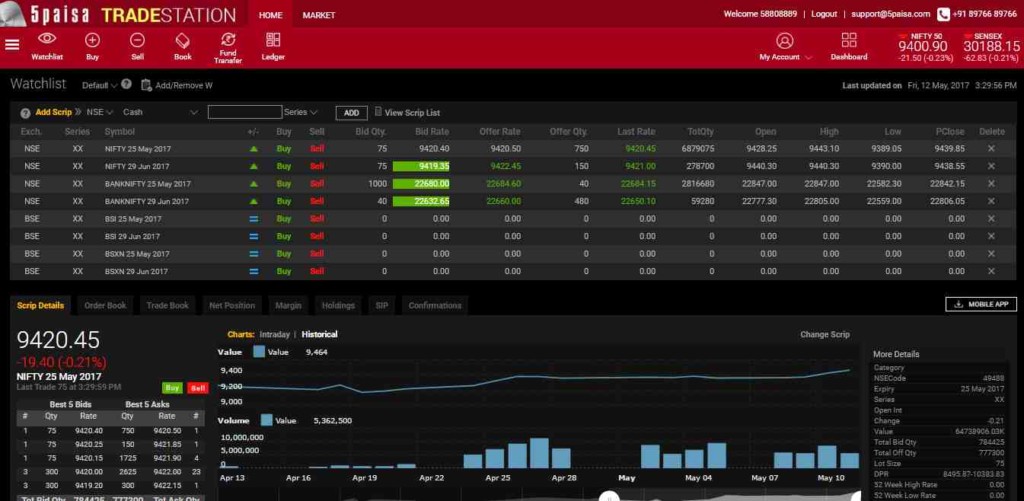Image resolution: width=1024 pixels, height=501 pixels.
Task: Delete the BANKNIFTY 25 May 2017 row
Action: 991,184
